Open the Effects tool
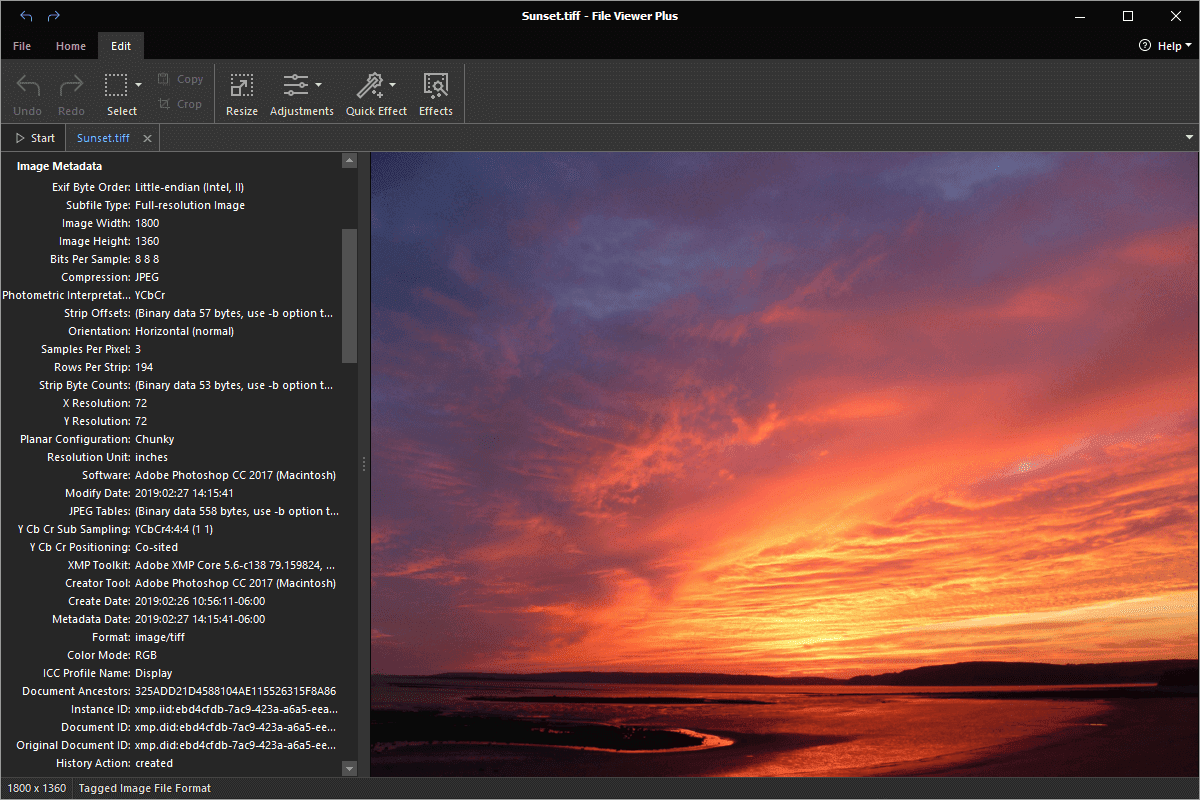The height and width of the screenshot is (800, 1200). (x=435, y=85)
